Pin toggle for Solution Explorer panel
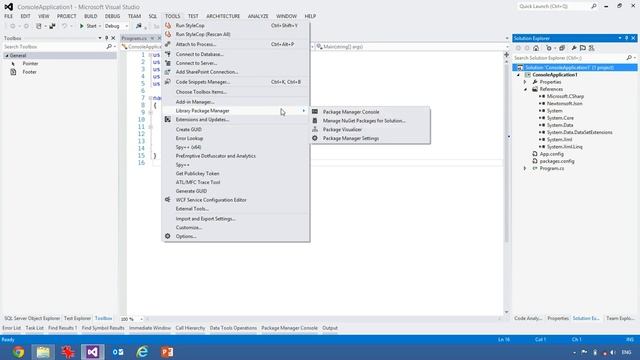The width and height of the screenshot is (640, 360). [627, 38]
